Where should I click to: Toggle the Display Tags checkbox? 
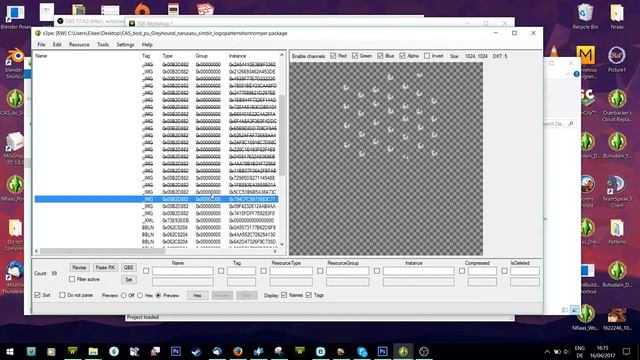tap(309, 295)
